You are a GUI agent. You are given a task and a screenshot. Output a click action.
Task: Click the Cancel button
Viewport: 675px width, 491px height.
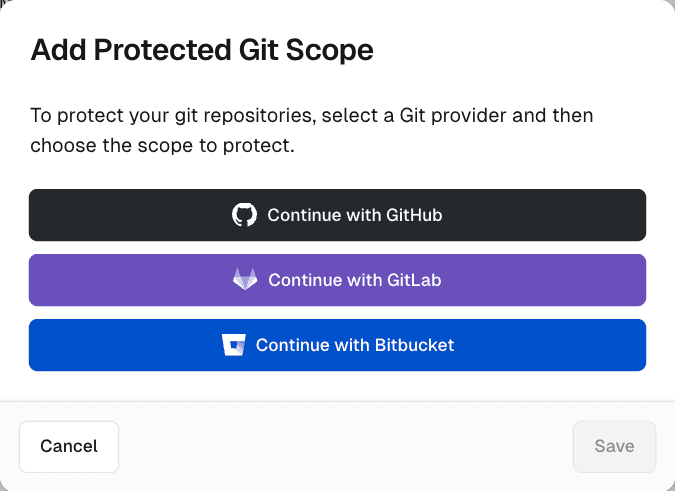(x=69, y=446)
